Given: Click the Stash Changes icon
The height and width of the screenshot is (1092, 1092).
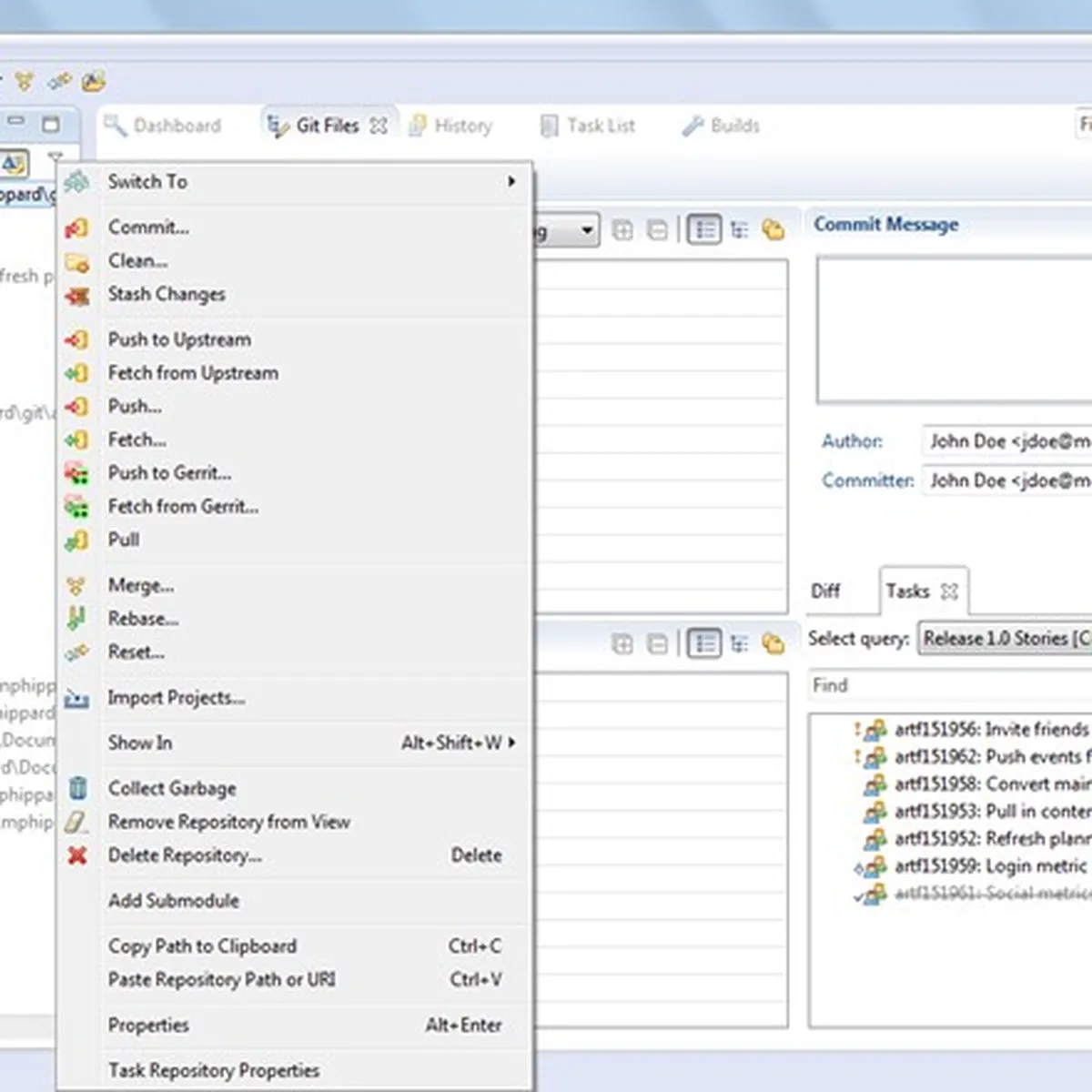Looking at the screenshot, I should 76,295.
